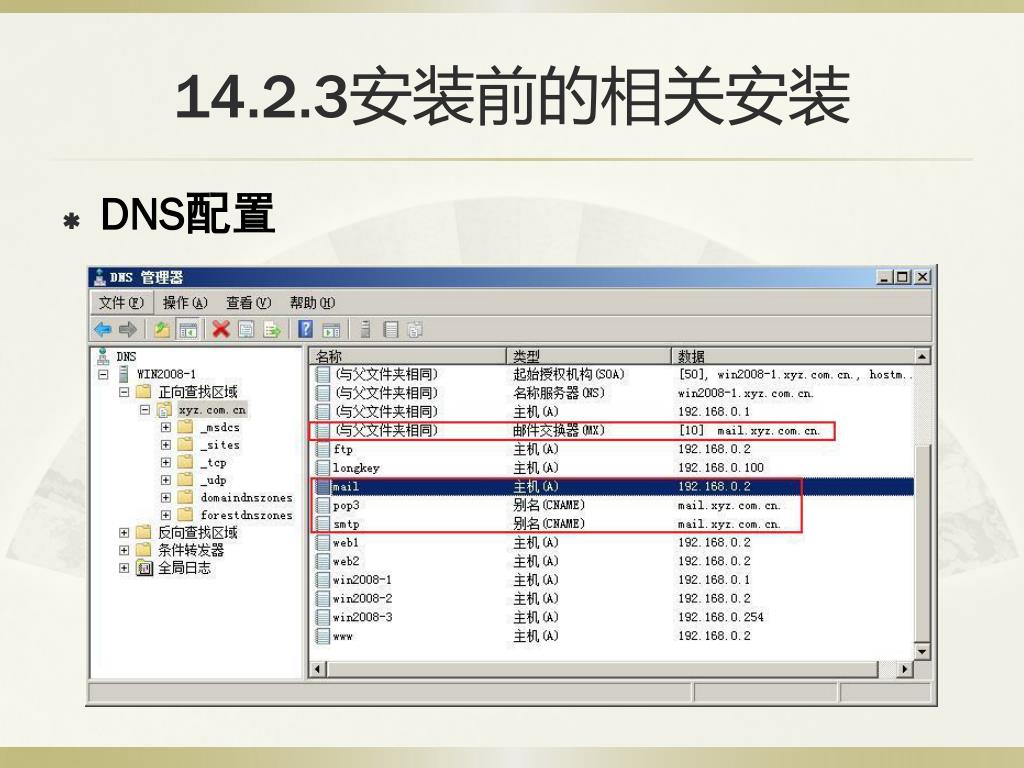Click the blue Help question mark icon
The height and width of the screenshot is (768, 1024).
[305, 329]
